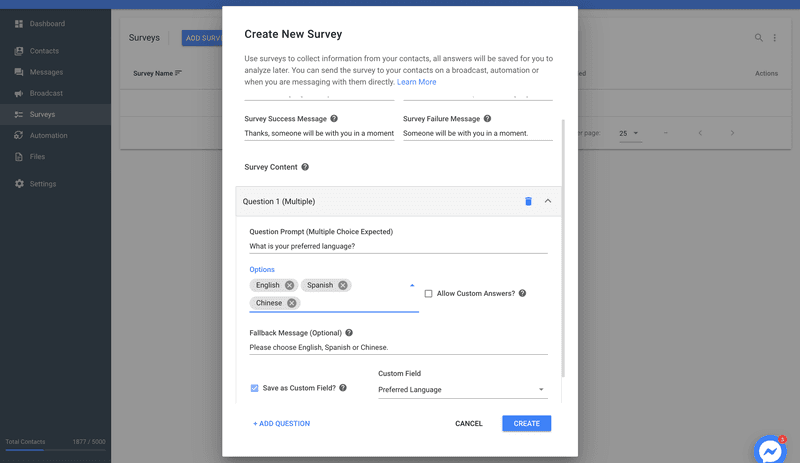800x463 pixels.
Task: Click the Survey Name column header
Action: (153, 74)
